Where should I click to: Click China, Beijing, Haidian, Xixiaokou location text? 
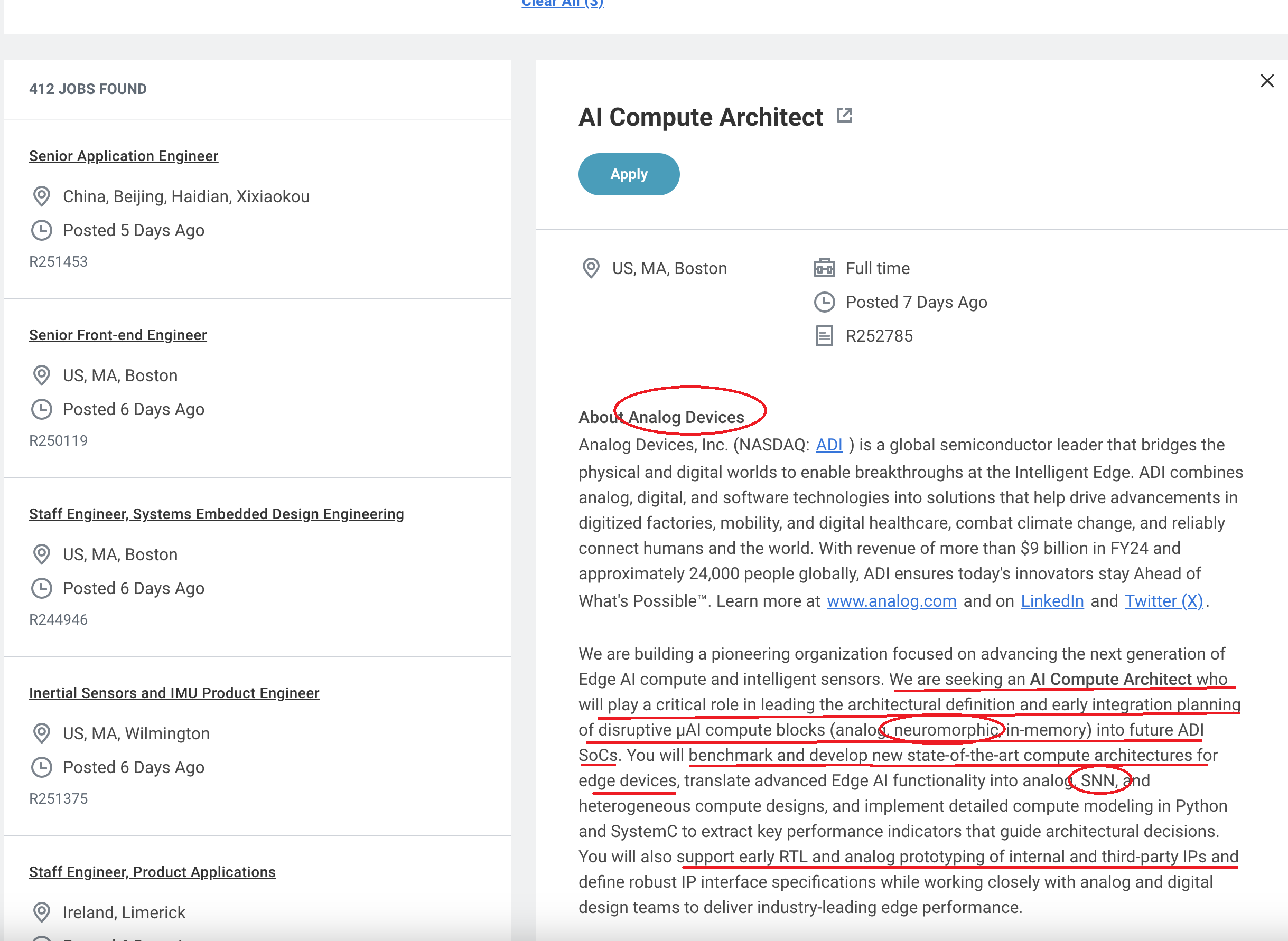click(186, 196)
